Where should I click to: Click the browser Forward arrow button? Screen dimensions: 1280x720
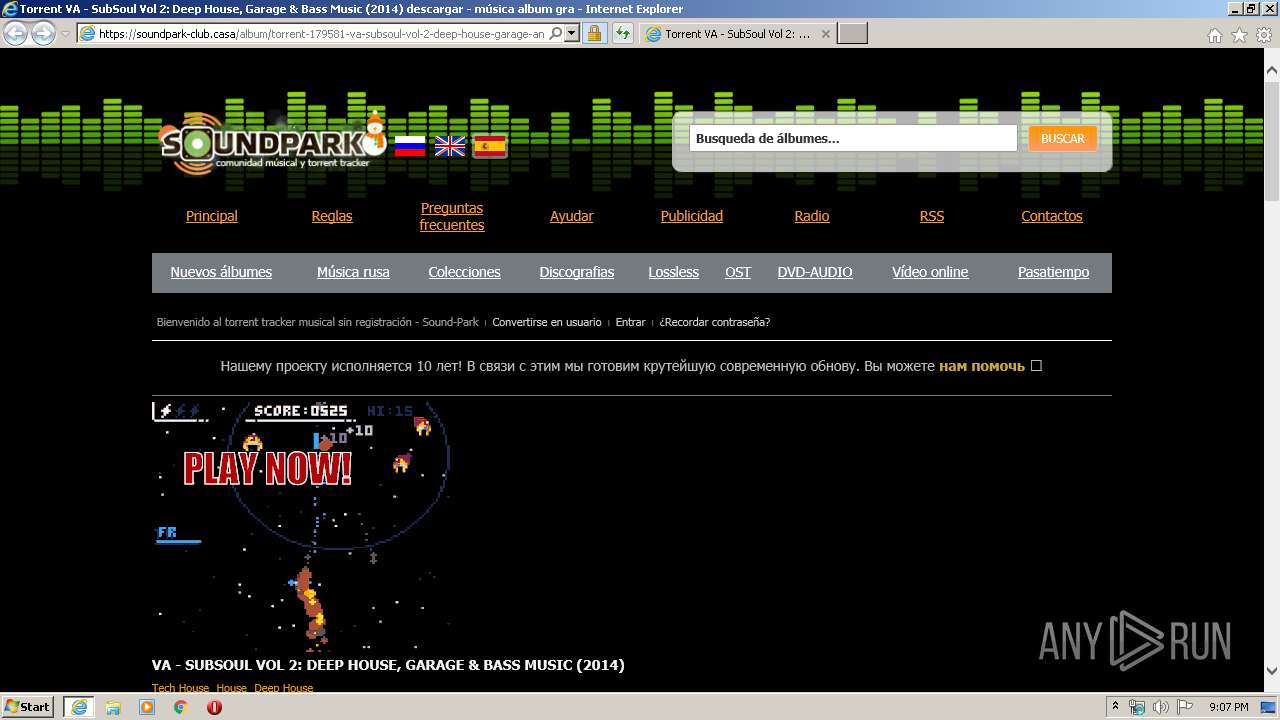(x=43, y=33)
